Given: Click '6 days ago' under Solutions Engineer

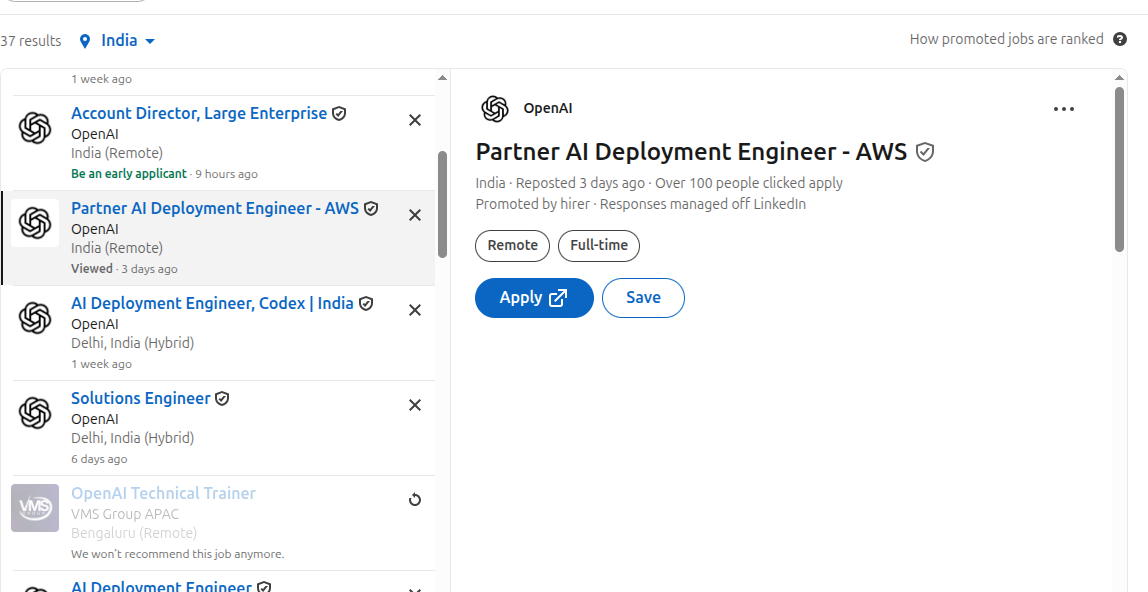Looking at the screenshot, I should click(99, 460).
